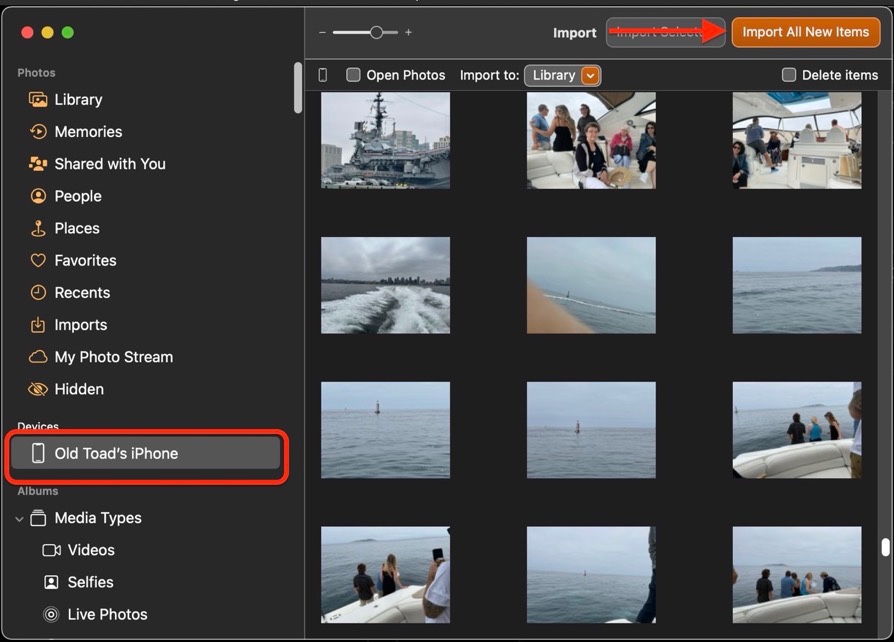Open Places in the sidebar
Screen dimensions: 894x642
[77, 228]
